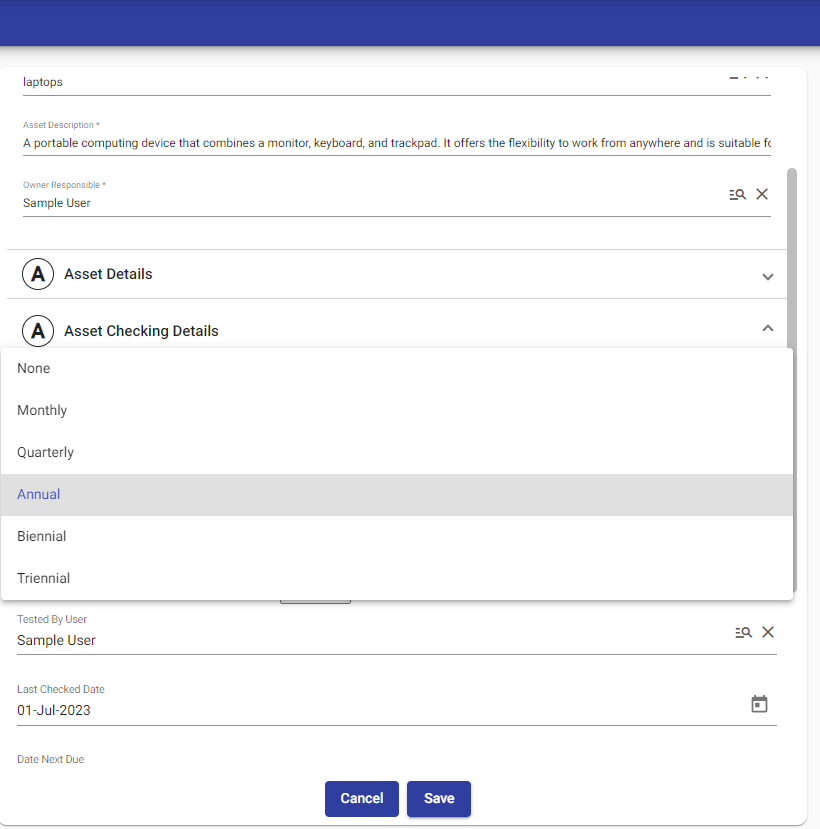The image size is (820, 829).
Task: Click the form's vertical scrollbar
Action: [x=793, y=300]
